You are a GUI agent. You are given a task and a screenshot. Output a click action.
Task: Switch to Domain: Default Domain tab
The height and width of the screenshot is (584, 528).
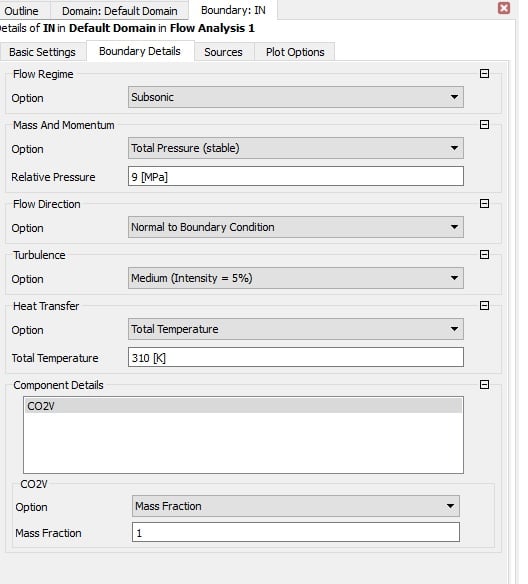click(120, 11)
